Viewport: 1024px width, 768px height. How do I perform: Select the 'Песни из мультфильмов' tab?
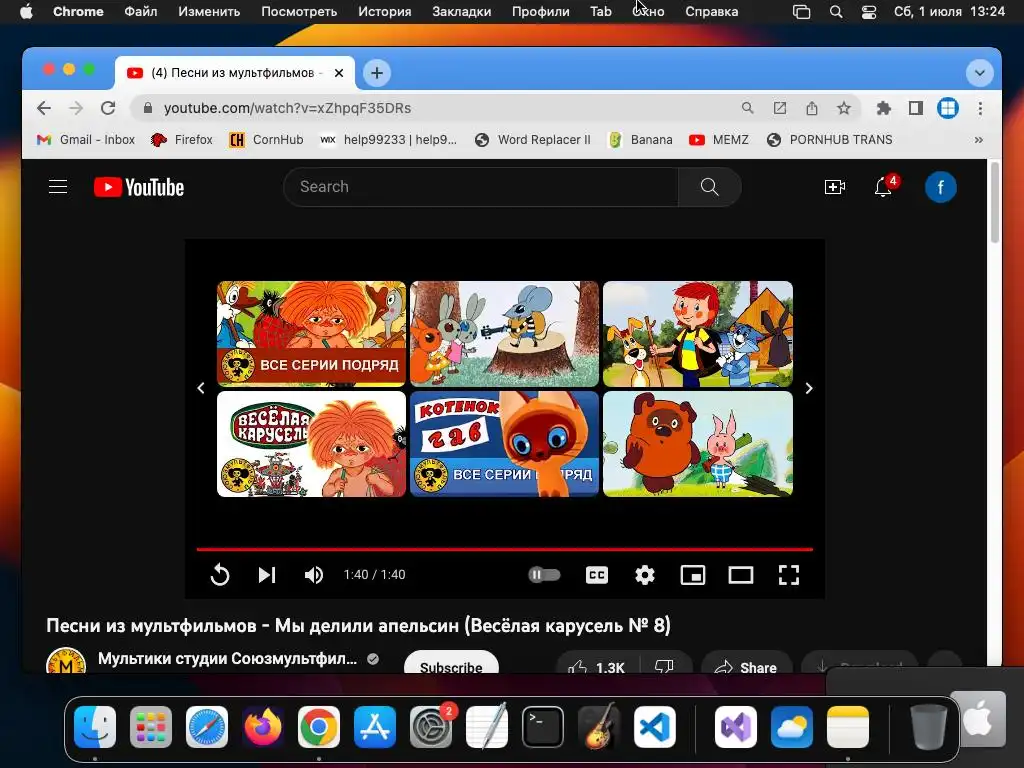tap(235, 72)
